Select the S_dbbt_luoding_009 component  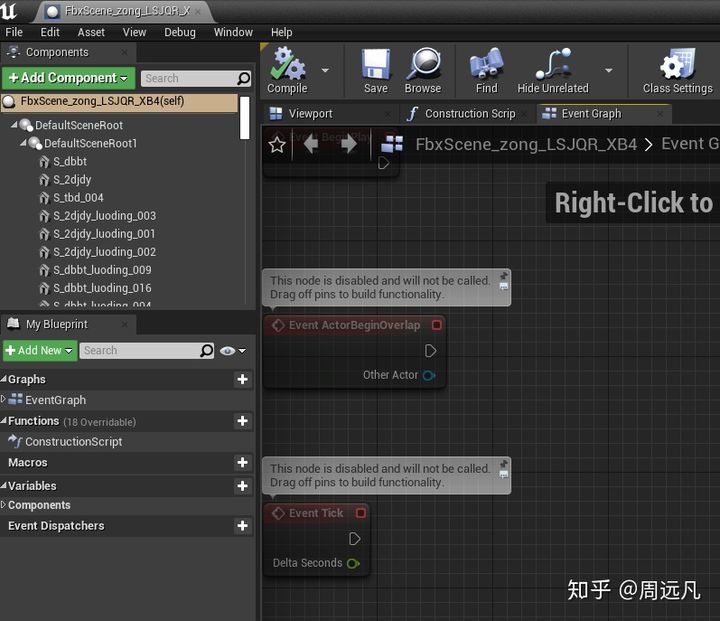tap(102, 270)
